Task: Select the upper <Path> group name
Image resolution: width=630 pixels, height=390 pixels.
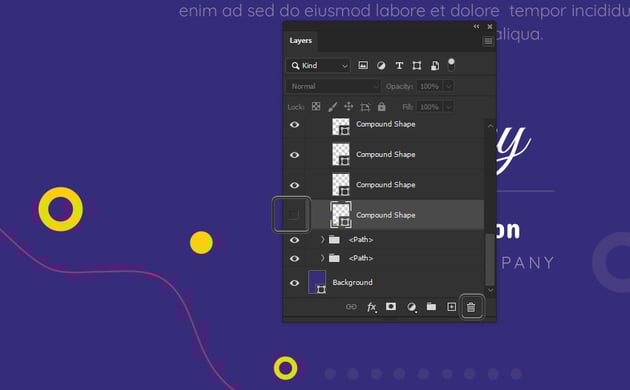Action: tap(361, 240)
